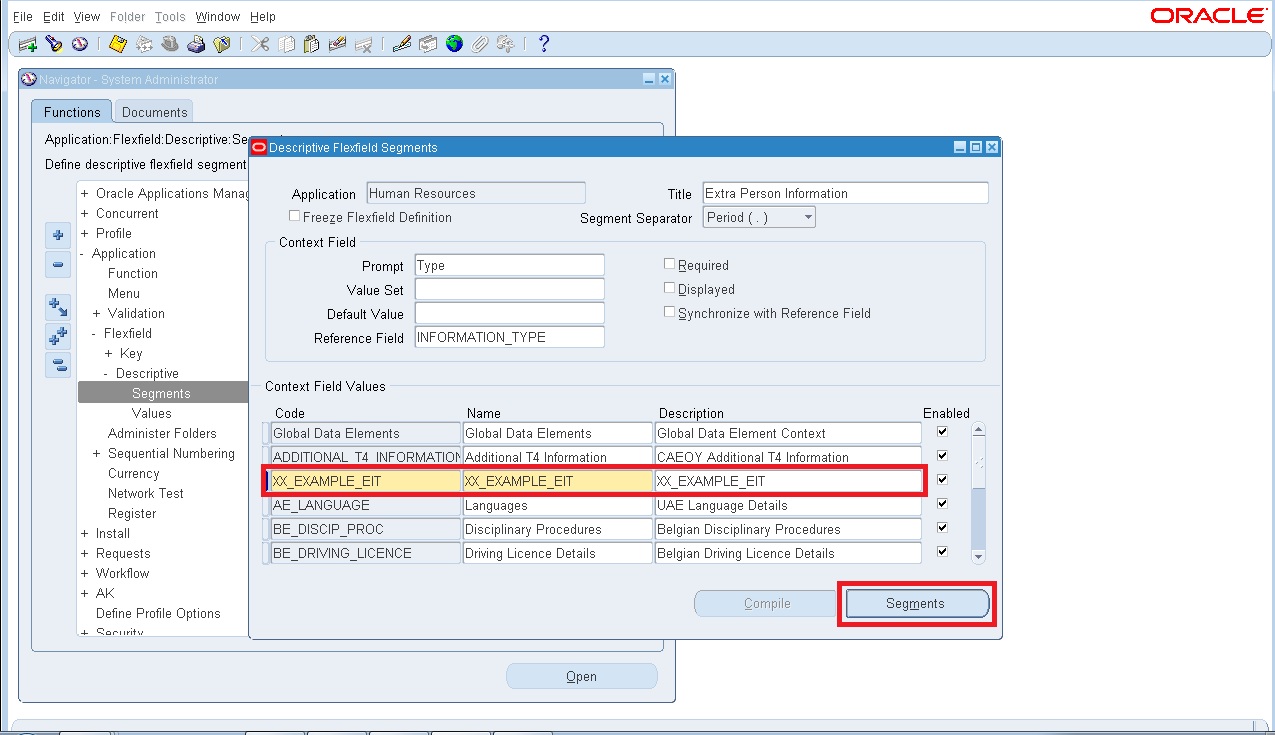Expand the Workflow tree node

coord(85,573)
